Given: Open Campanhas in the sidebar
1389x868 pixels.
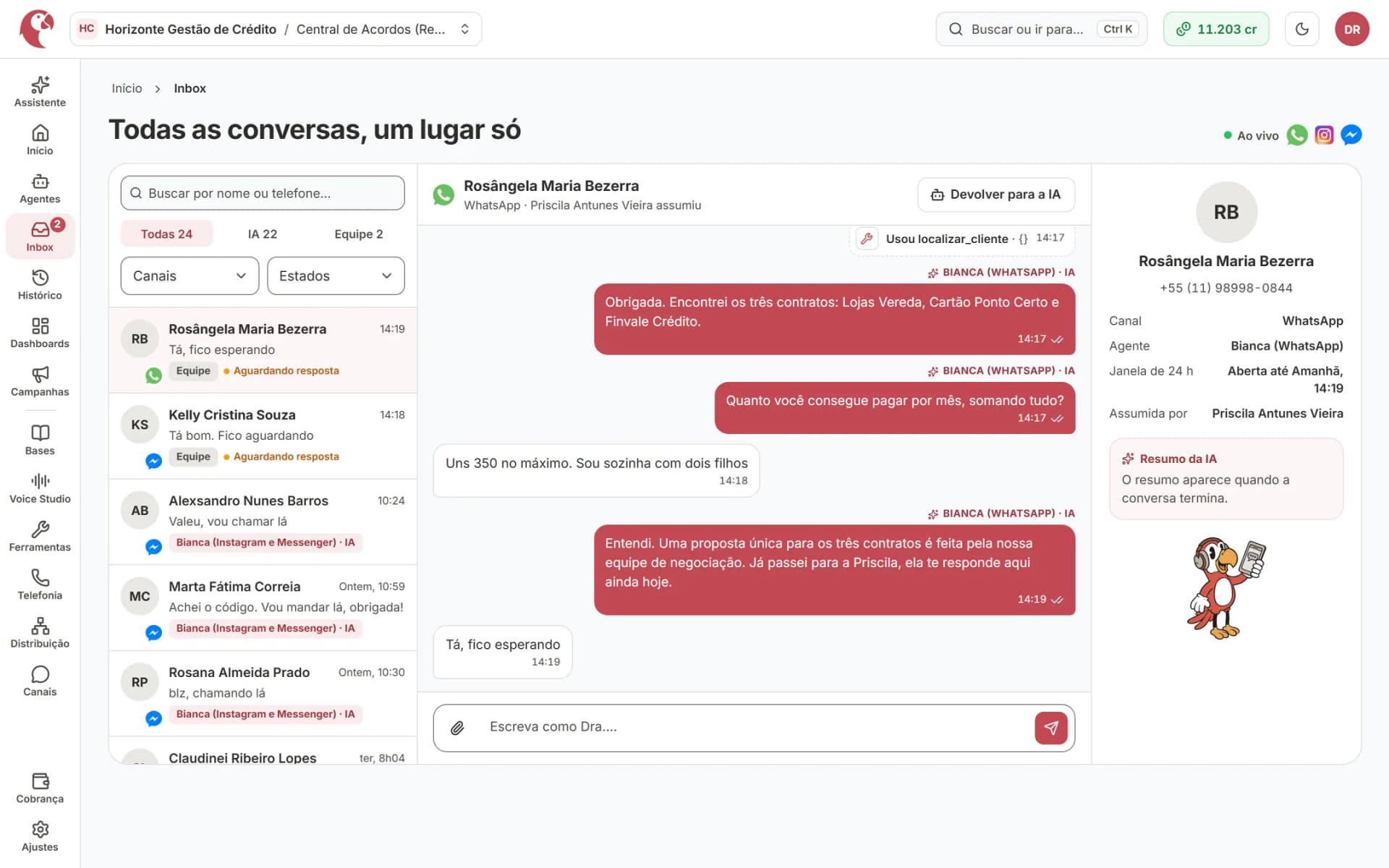Looking at the screenshot, I should [x=40, y=381].
